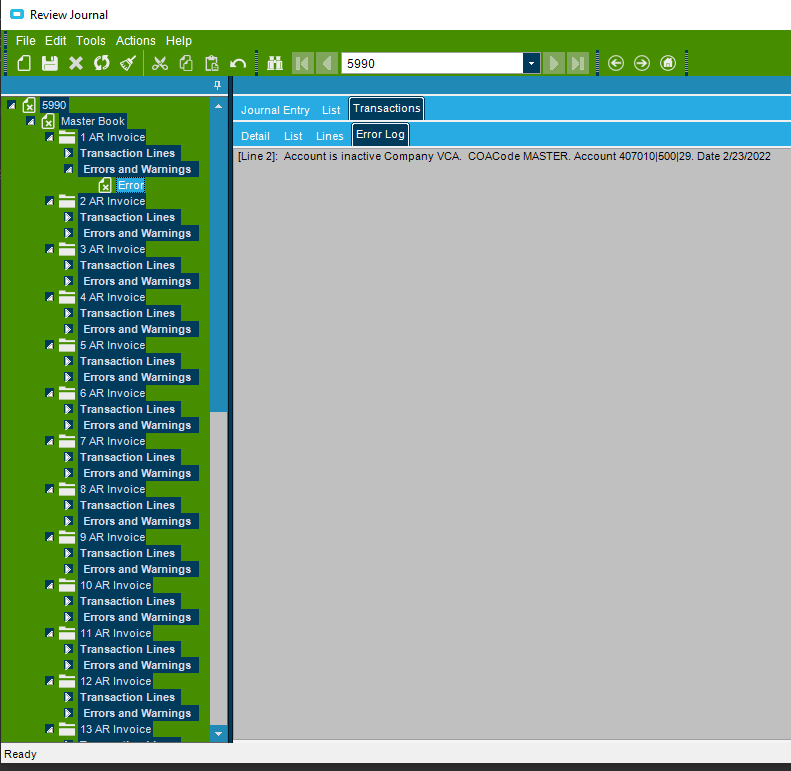Click the Copy toolbar icon

pyautogui.click(x=186, y=64)
